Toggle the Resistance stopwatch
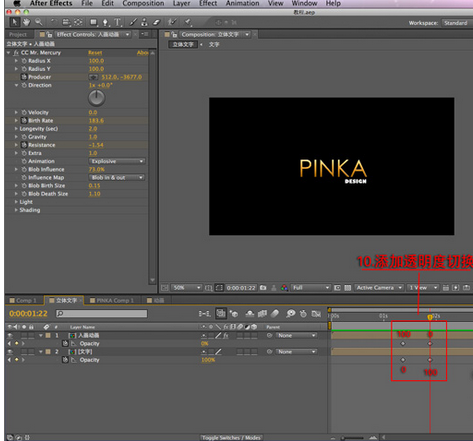 point(24,145)
